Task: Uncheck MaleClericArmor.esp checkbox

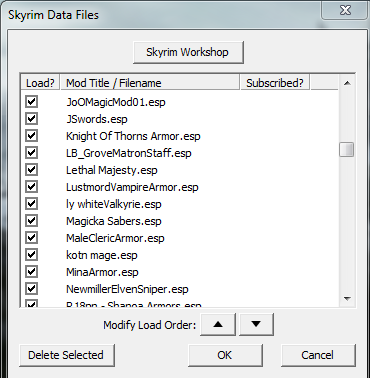Action: (31, 238)
